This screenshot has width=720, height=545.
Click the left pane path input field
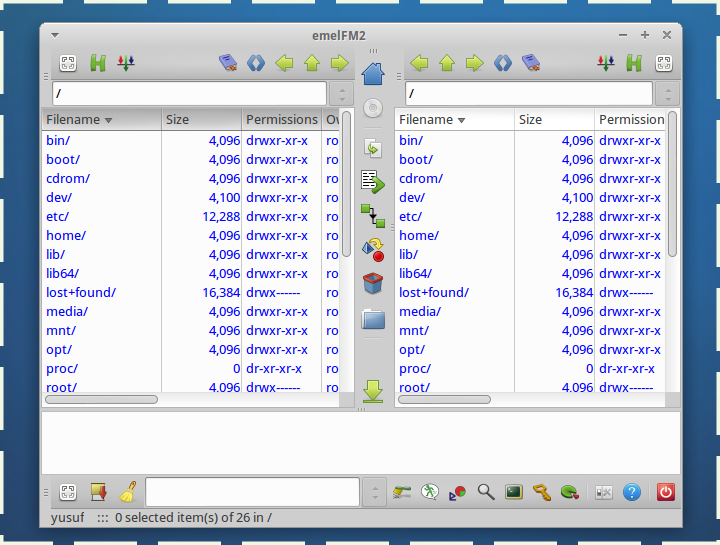189,94
